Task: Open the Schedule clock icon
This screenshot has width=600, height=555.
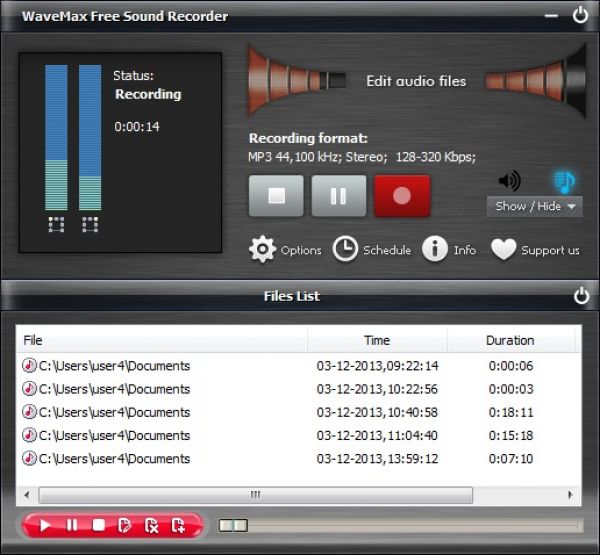Action: 345,250
